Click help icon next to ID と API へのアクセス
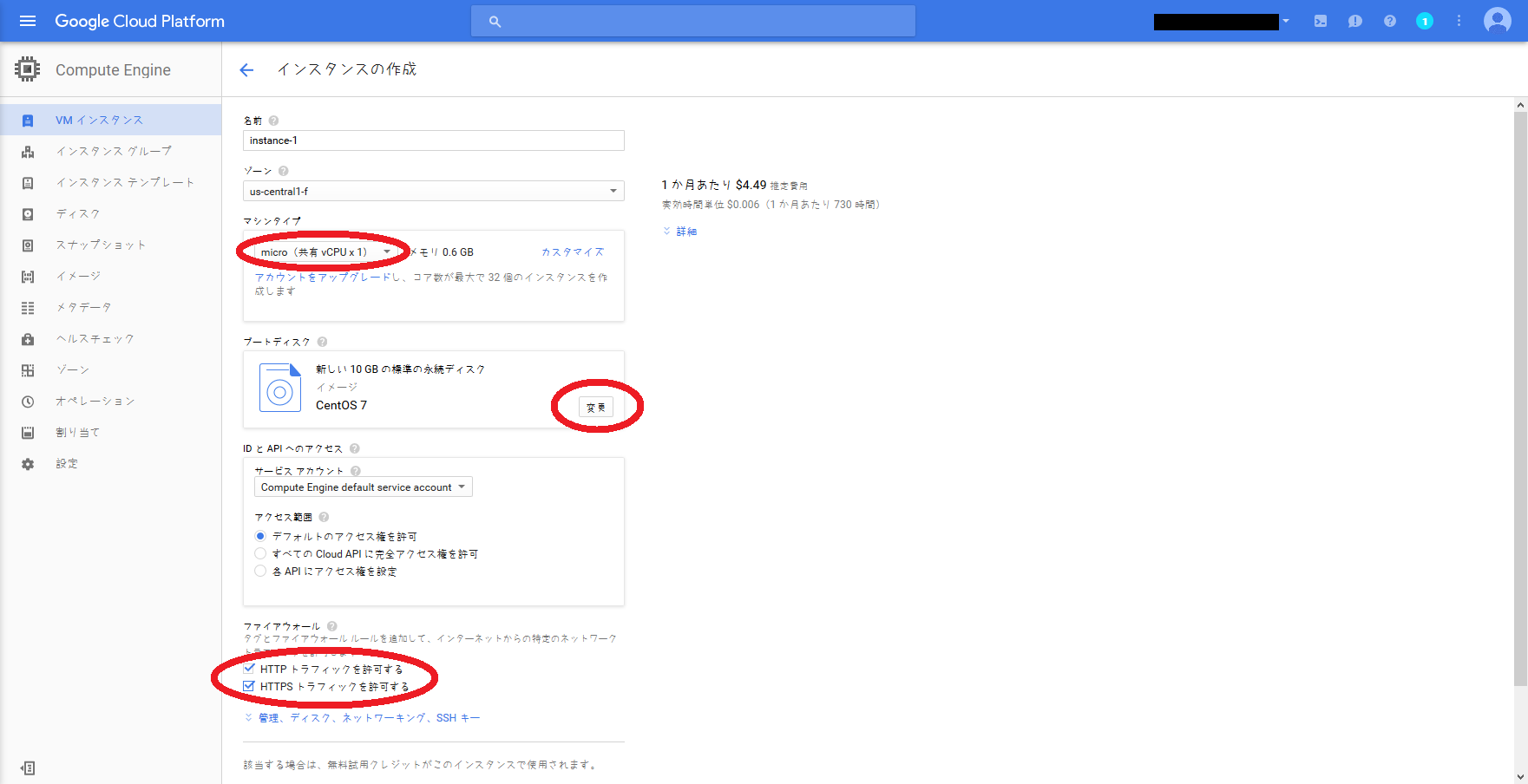 (x=355, y=448)
